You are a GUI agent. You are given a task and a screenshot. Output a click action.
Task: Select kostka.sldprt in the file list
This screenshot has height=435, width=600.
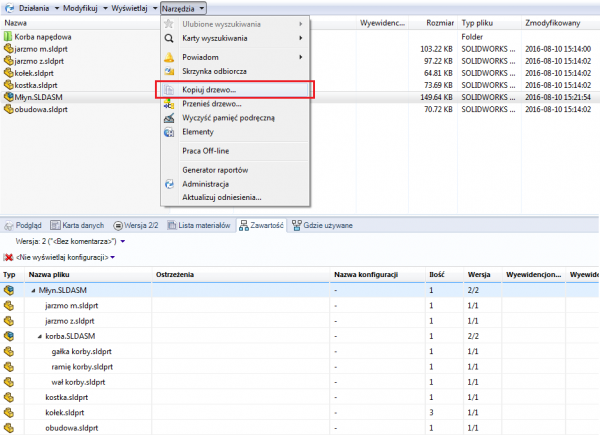[x=36, y=85]
